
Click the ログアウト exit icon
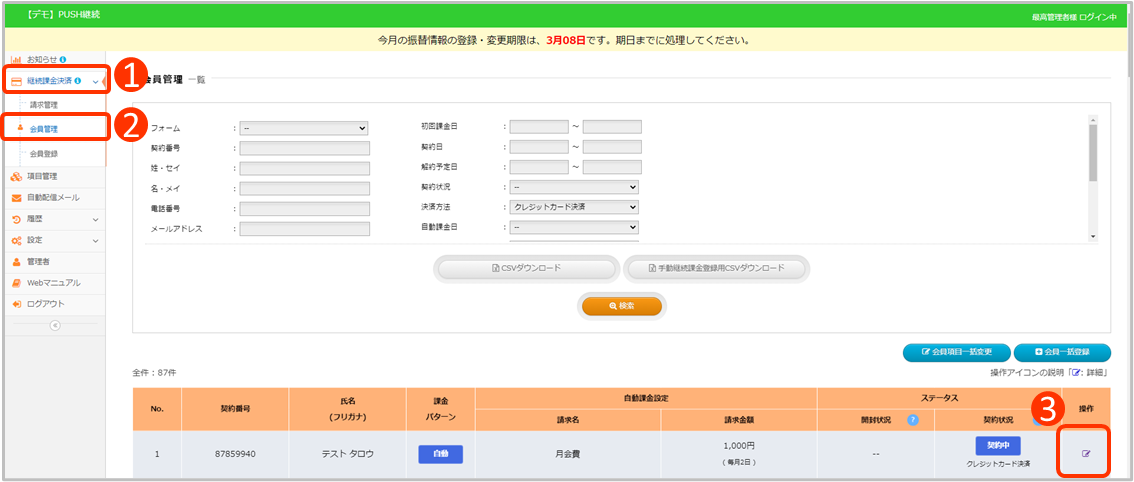[17, 303]
